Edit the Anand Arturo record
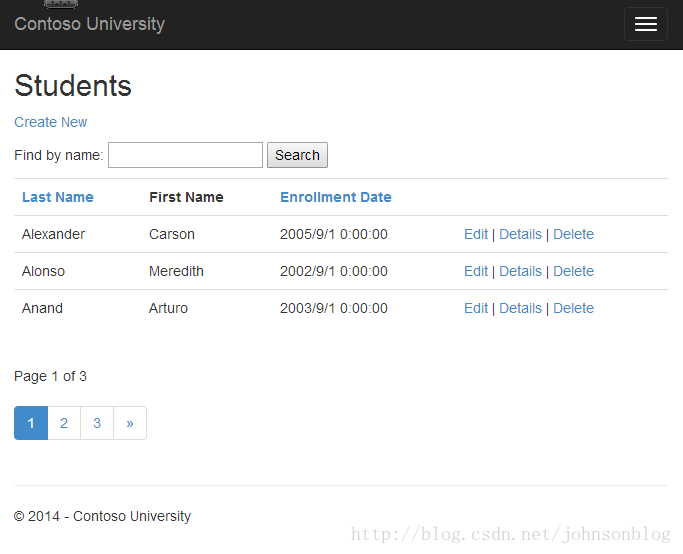The height and width of the screenshot is (554, 683). pos(476,308)
